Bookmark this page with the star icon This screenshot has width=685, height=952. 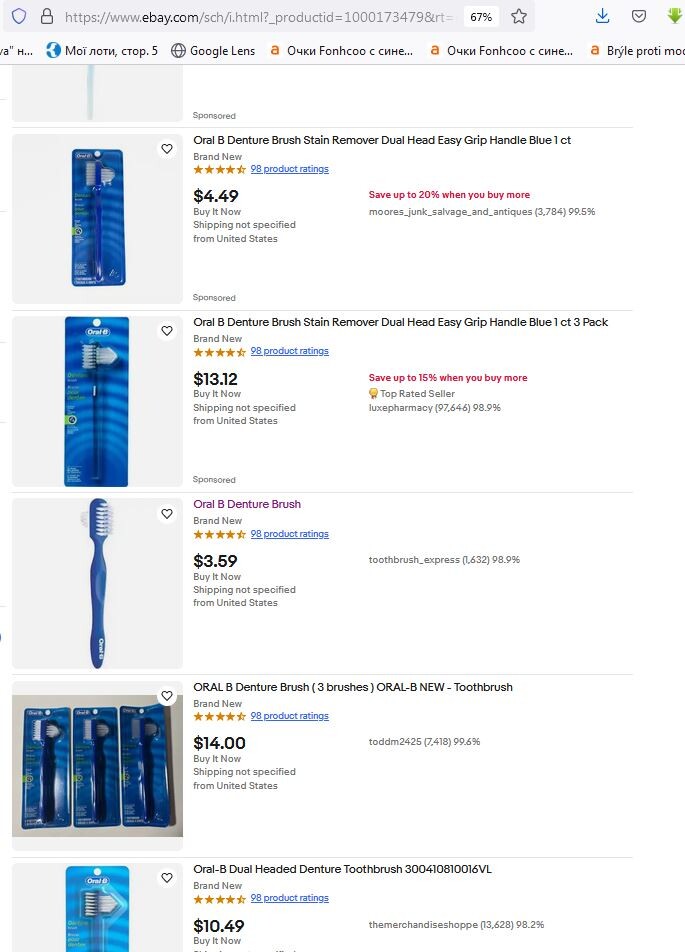pyautogui.click(x=519, y=17)
